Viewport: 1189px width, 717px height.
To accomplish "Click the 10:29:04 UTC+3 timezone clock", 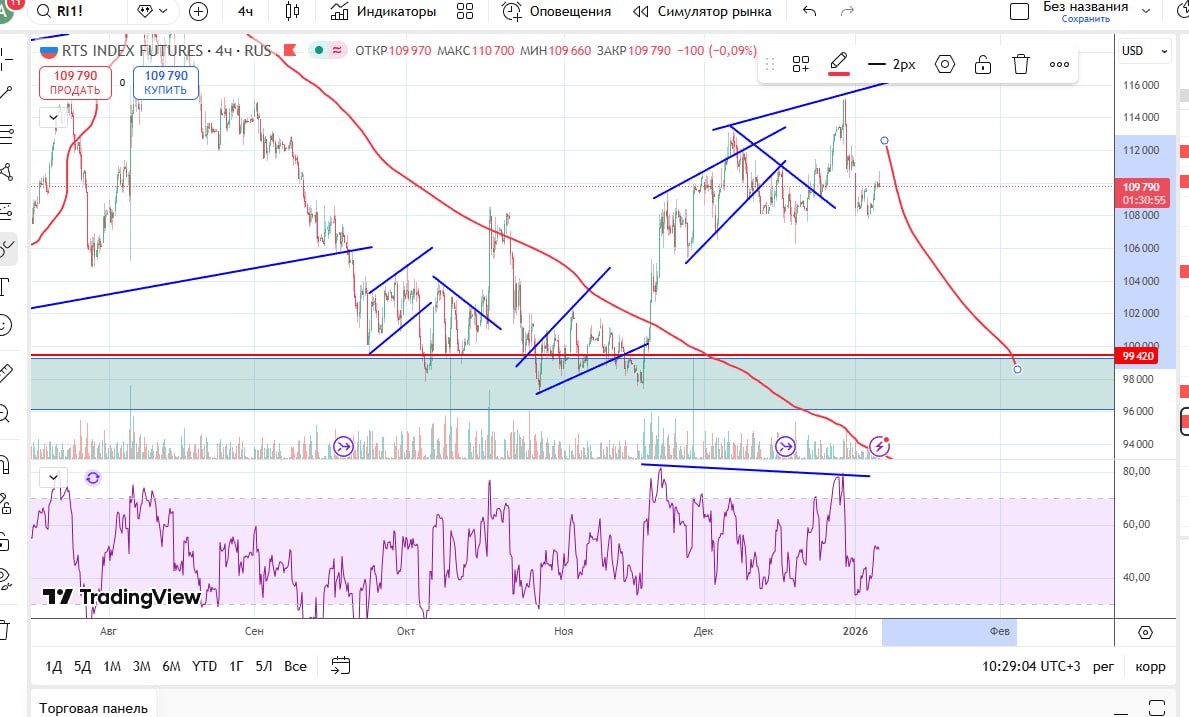I will 1031,666.
